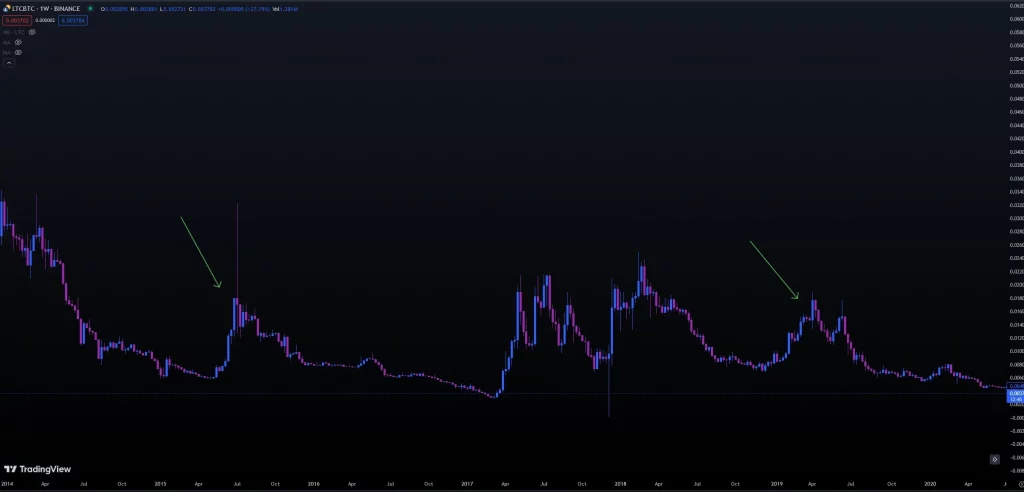Screen dimensions: 1024x492
Task: Click the LTCBTC symbol coin icon
Action: tap(6, 8)
